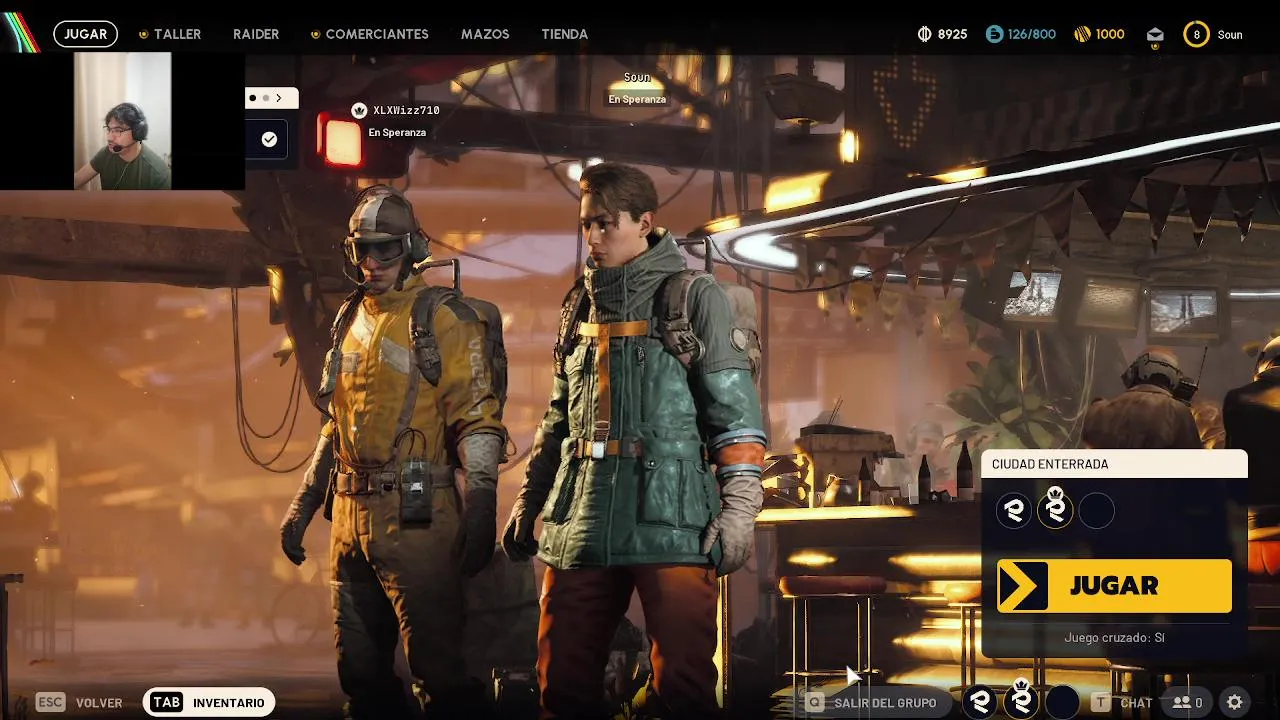Click the blue currency icon beside 126/800

point(994,34)
